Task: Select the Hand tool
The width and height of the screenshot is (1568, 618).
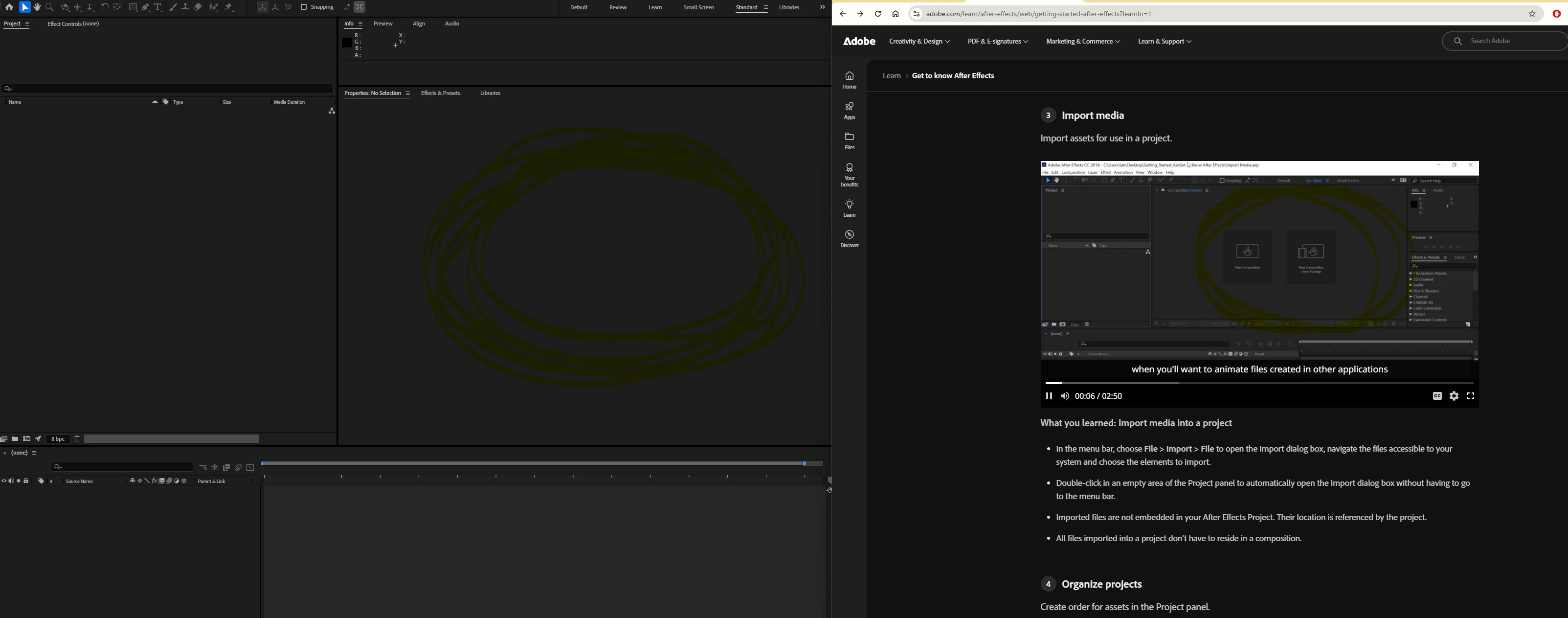Action: coord(37,7)
